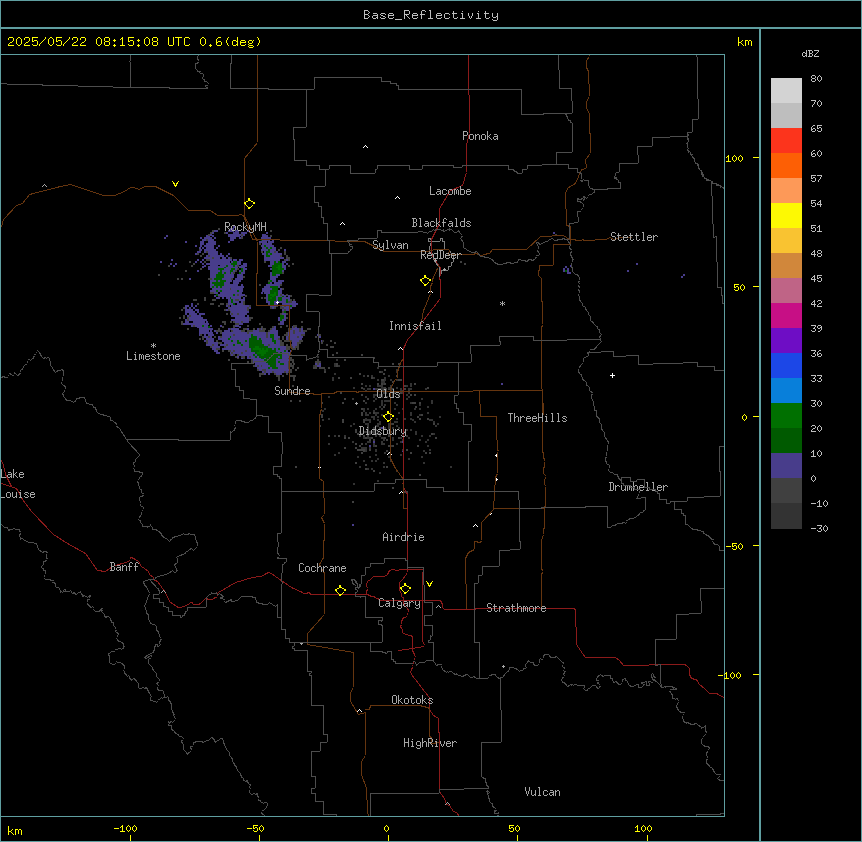The height and width of the screenshot is (842, 862).
Task: Select the yellow diamond marker above Calgary label
Action: click(405, 589)
